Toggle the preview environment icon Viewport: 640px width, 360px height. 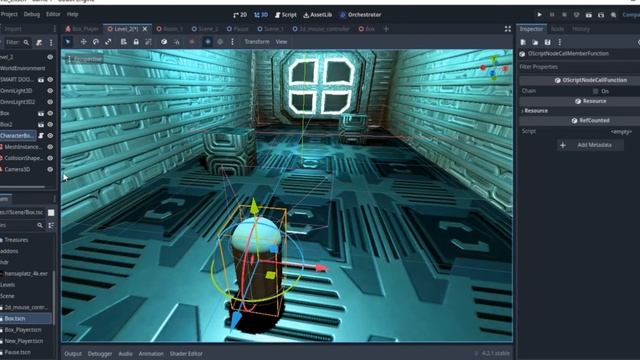pyautogui.click(x=220, y=42)
